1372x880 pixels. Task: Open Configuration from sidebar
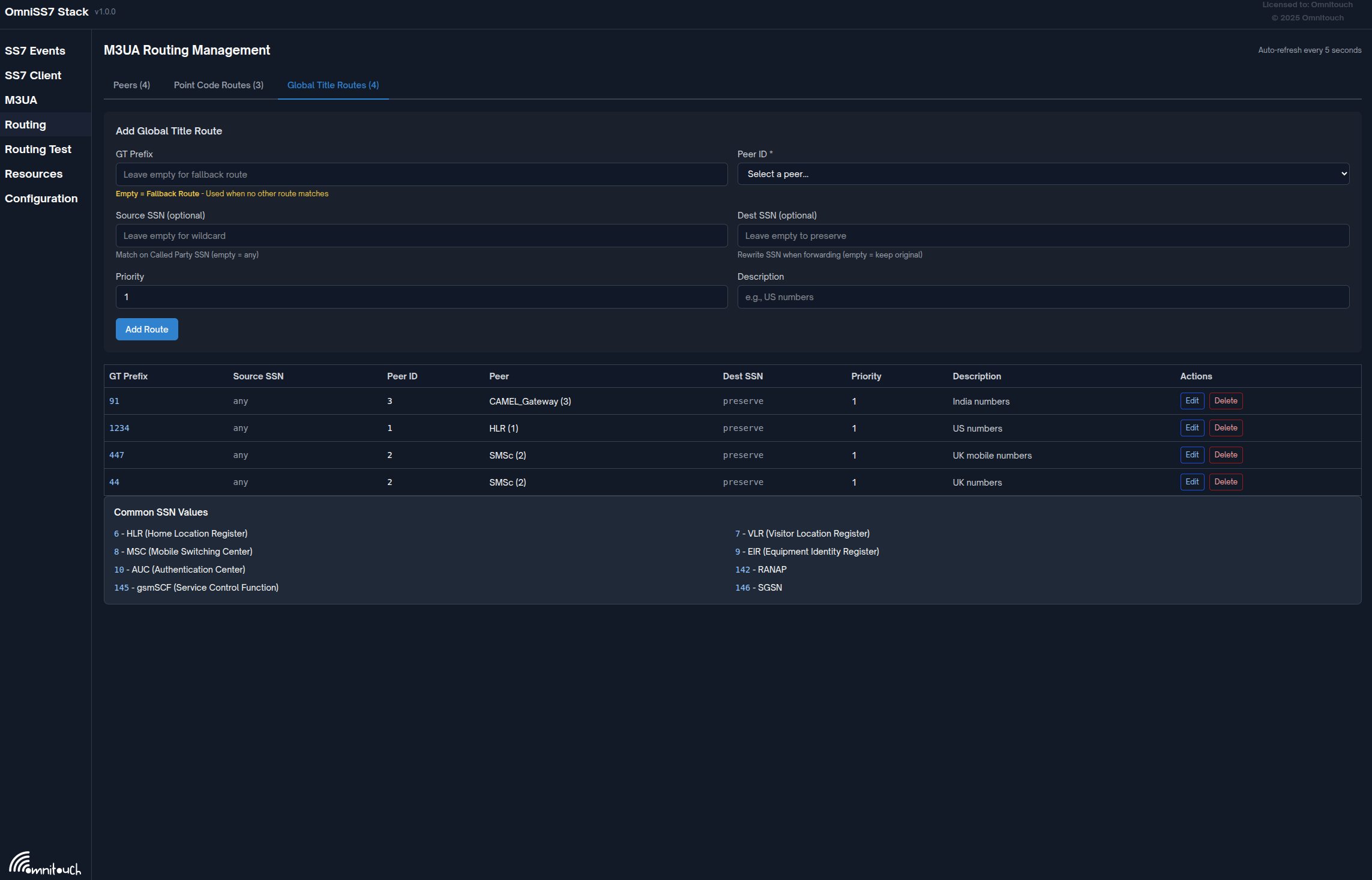[41, 199]
